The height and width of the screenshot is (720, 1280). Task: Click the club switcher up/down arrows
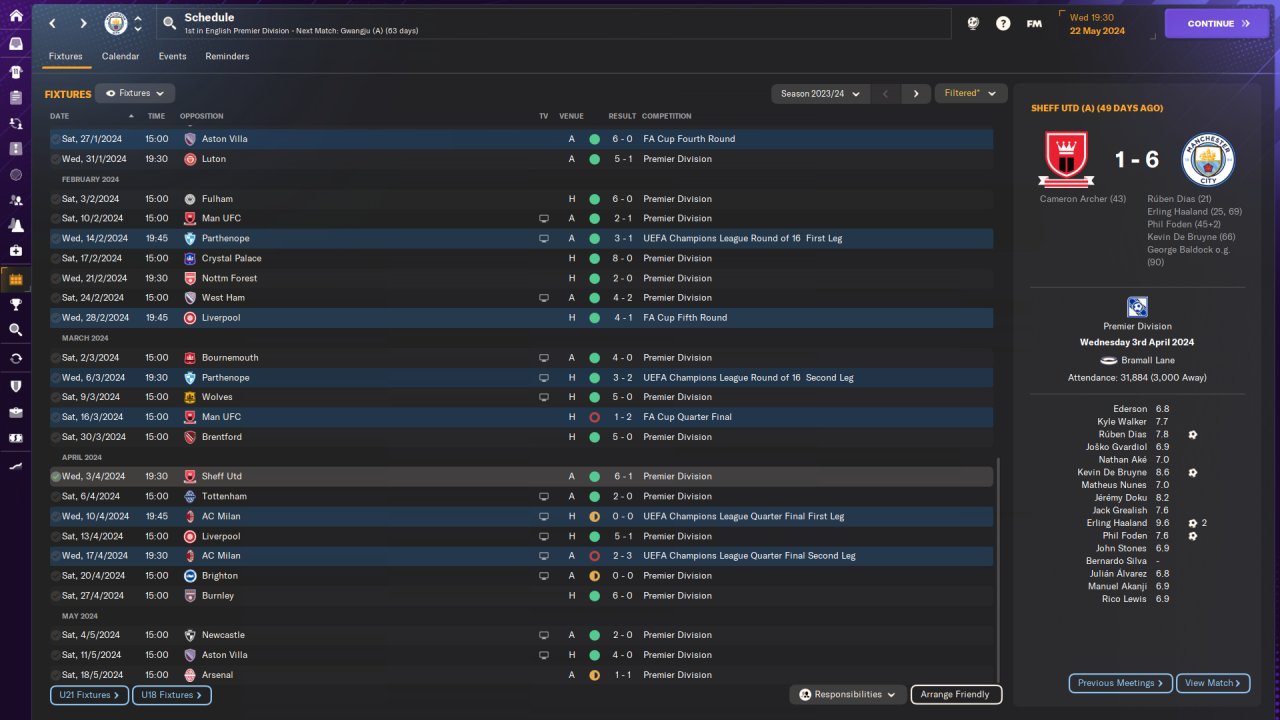(138, 23)
